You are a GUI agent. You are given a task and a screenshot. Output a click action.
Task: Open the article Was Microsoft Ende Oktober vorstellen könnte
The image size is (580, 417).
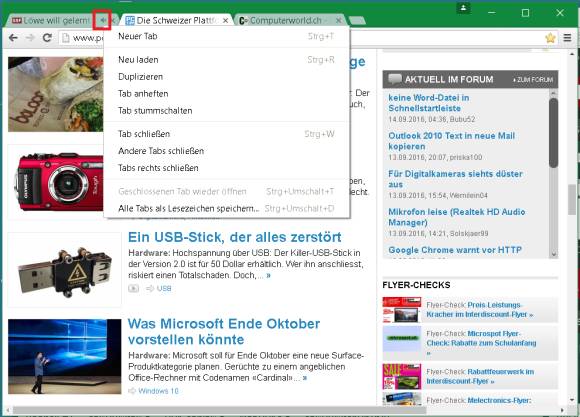coord(224,332)
